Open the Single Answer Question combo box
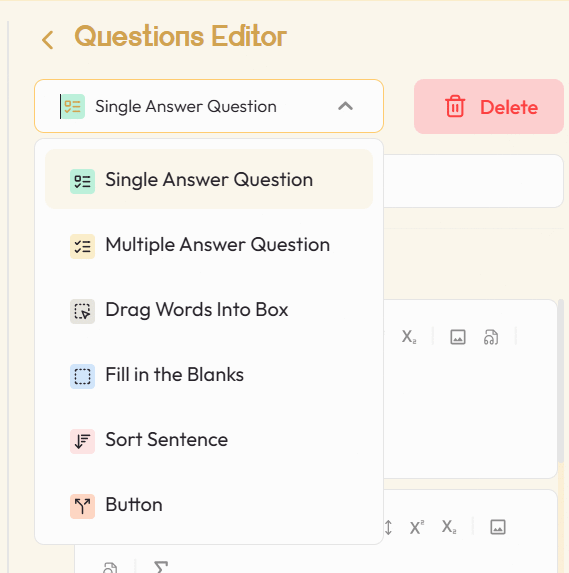The width and height of the screenshot is (569, 573). [x=209, y=106]
